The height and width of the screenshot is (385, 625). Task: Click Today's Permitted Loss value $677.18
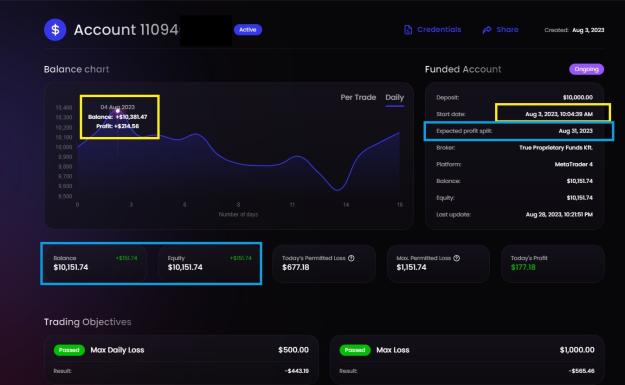coord(295,267)
